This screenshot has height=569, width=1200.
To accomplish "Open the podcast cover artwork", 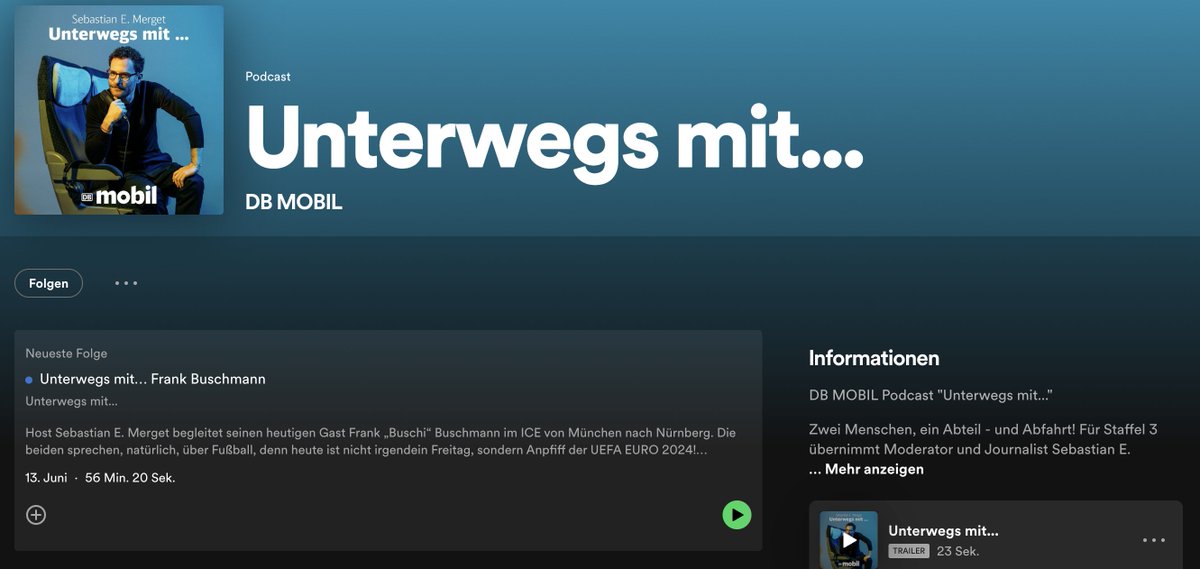I will 119,110.
